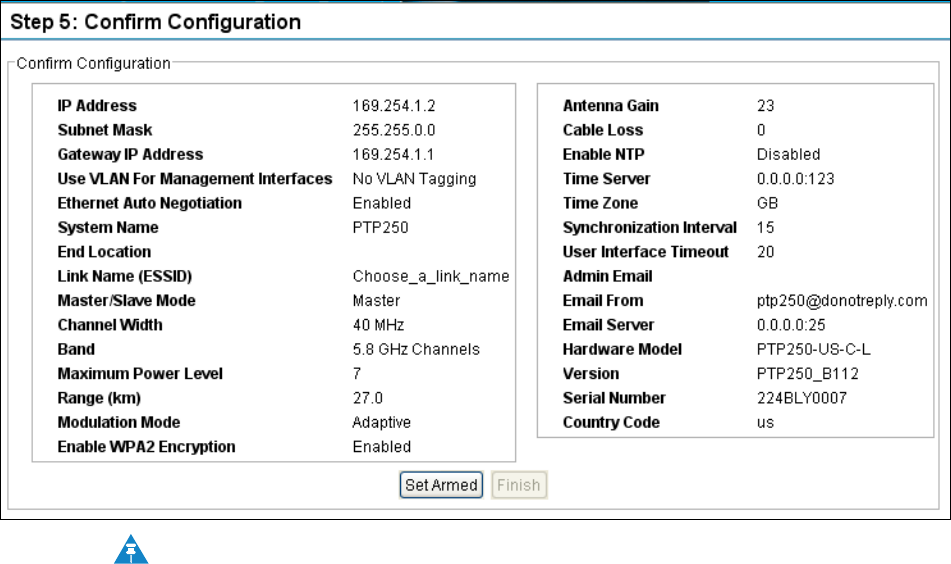Select the Antenna Gain value 23

point(765,106)
